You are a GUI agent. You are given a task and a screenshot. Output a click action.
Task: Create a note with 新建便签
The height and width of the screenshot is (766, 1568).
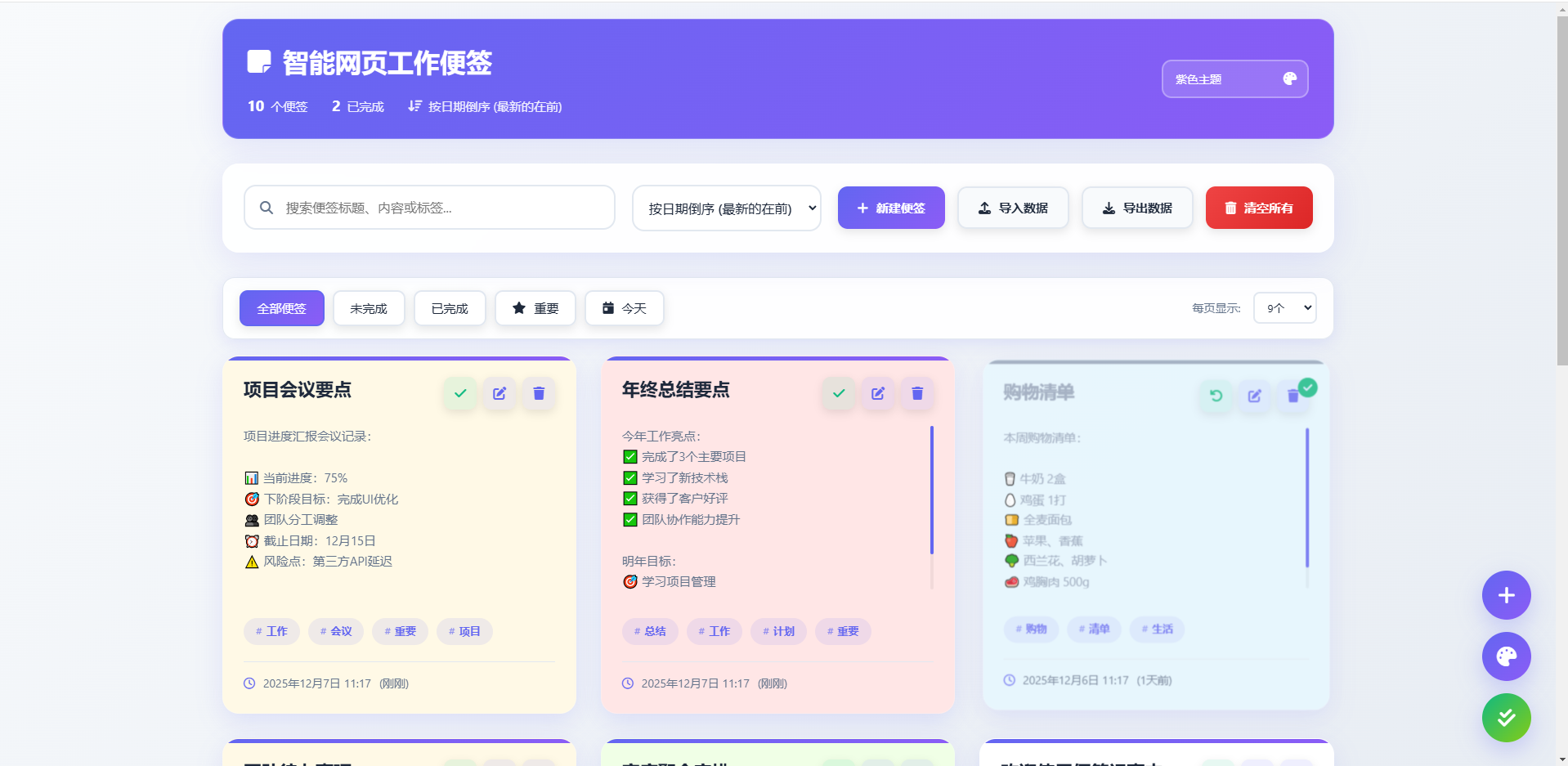tap(890, 208)
